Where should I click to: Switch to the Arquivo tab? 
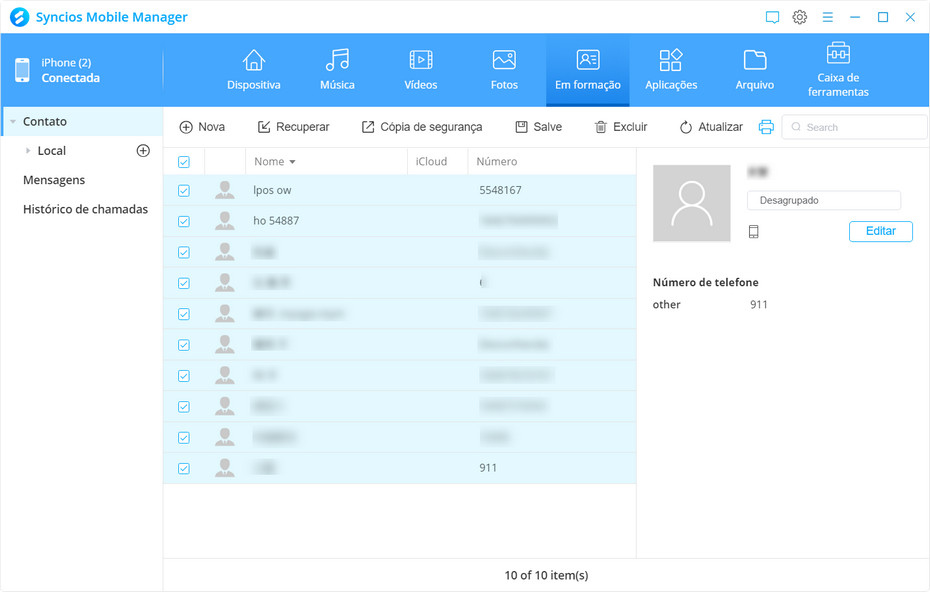click(x=754, y=70)
